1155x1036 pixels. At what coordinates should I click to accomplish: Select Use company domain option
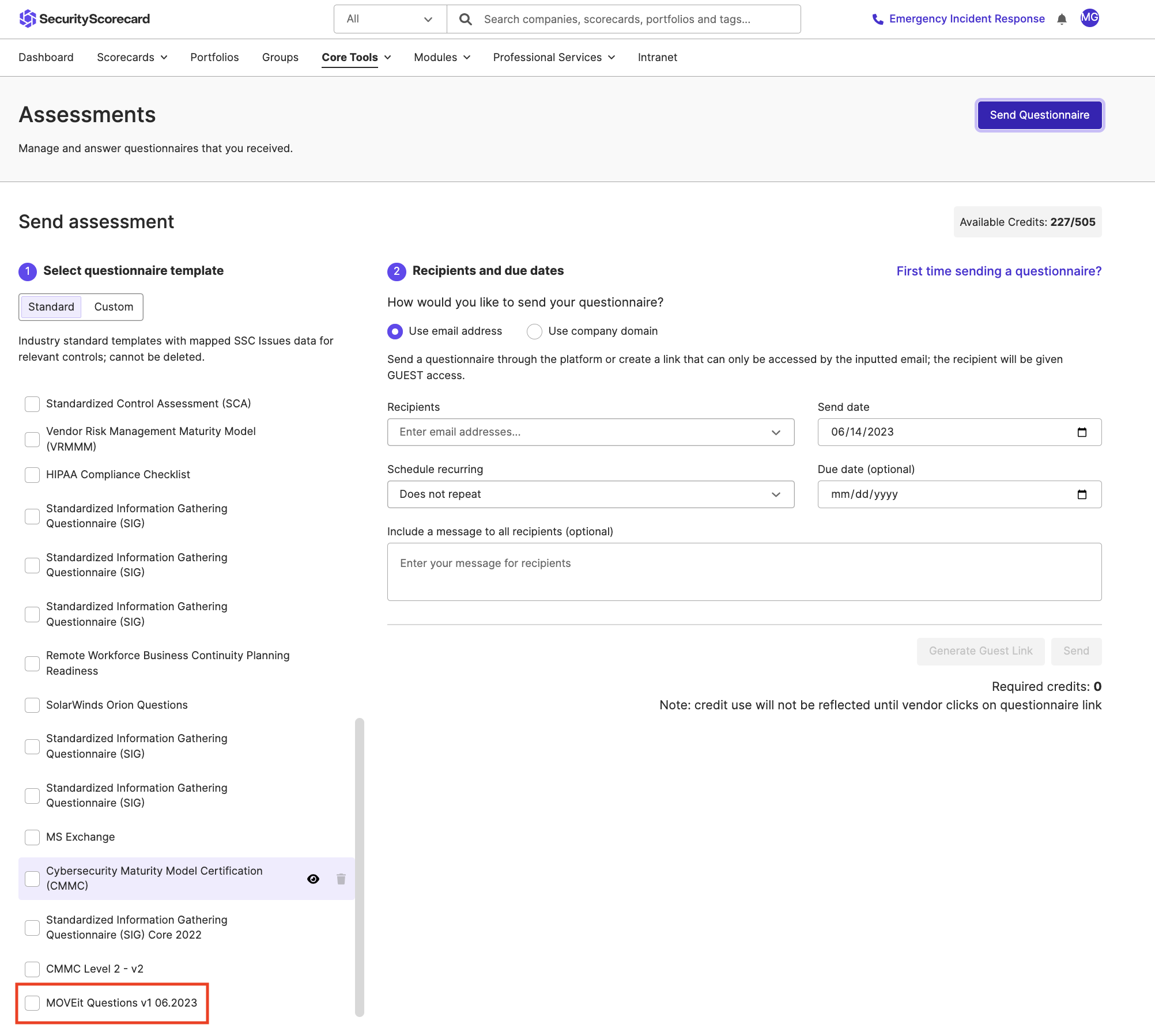pos(534,331)
